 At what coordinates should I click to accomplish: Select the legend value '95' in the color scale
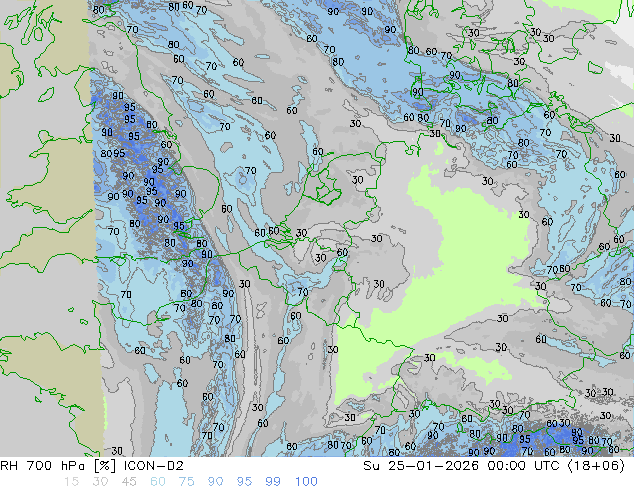point(244,482)
